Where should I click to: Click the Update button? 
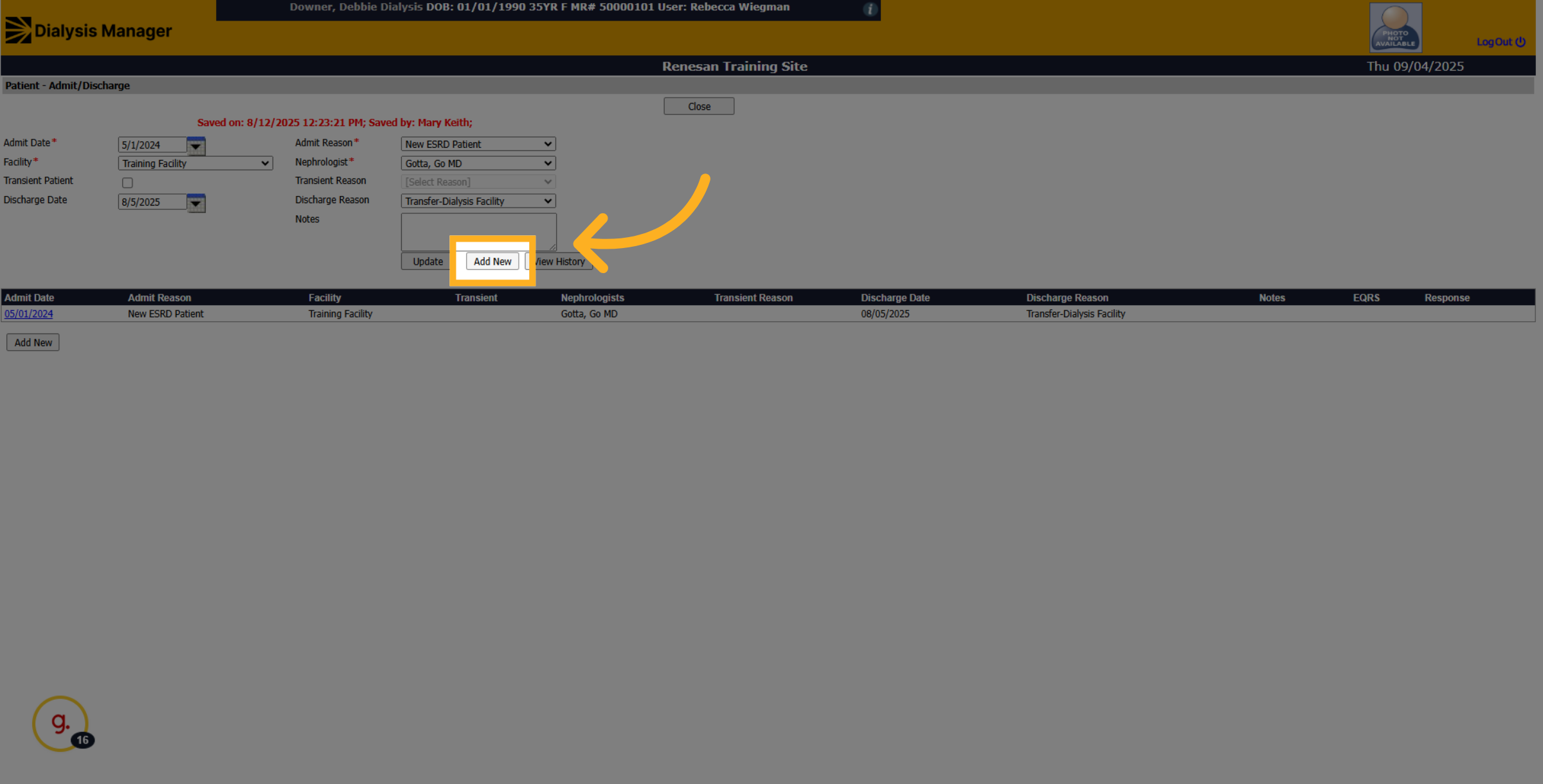pyautogui.click(x=428, y=262)
